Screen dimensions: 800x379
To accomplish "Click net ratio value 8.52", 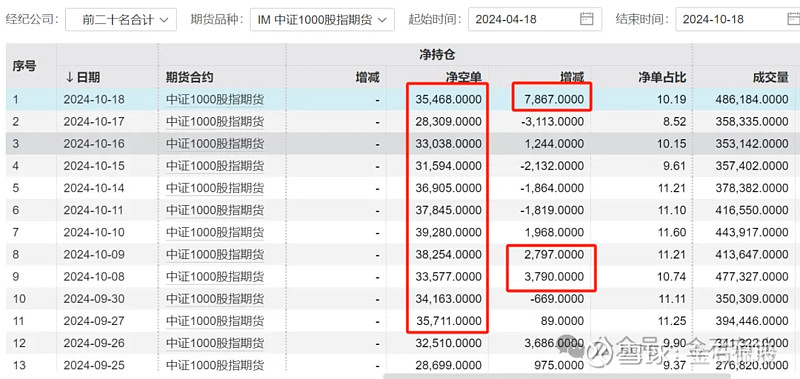I will tap(676, 121).
